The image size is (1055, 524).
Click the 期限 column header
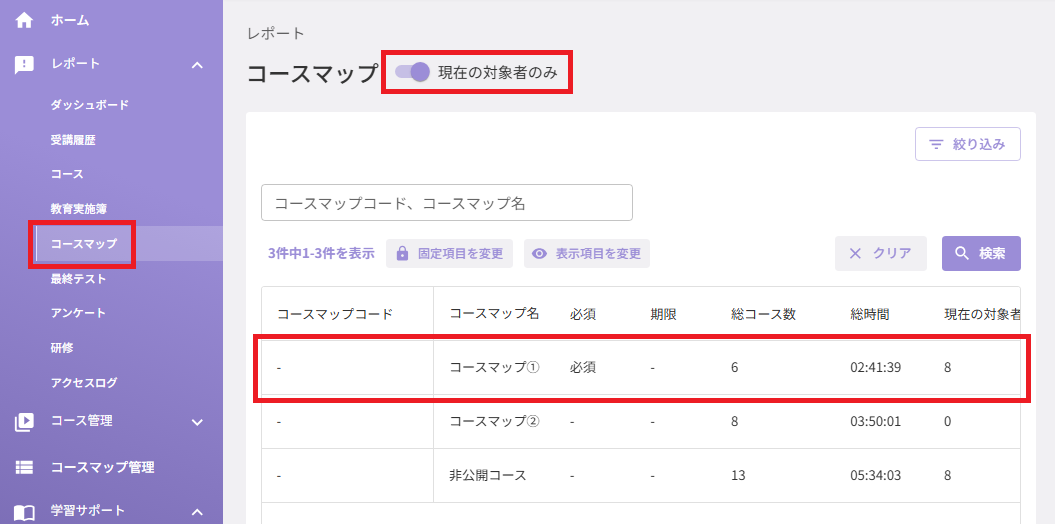click(663, 314)
